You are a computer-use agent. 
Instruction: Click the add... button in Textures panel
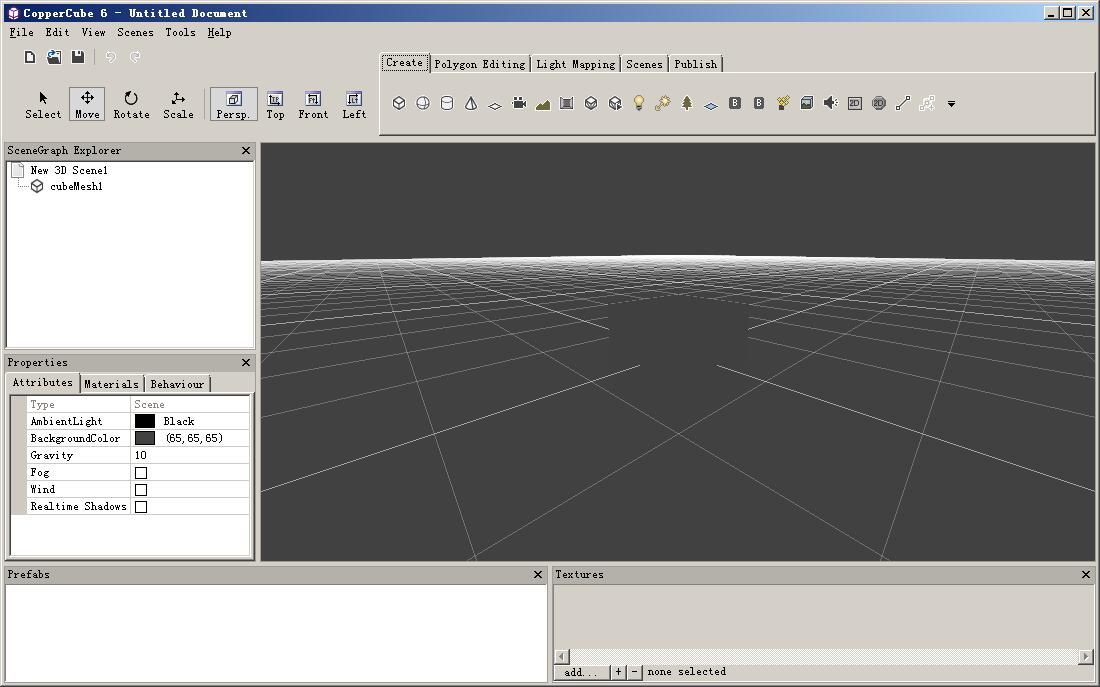coord(581,672)
